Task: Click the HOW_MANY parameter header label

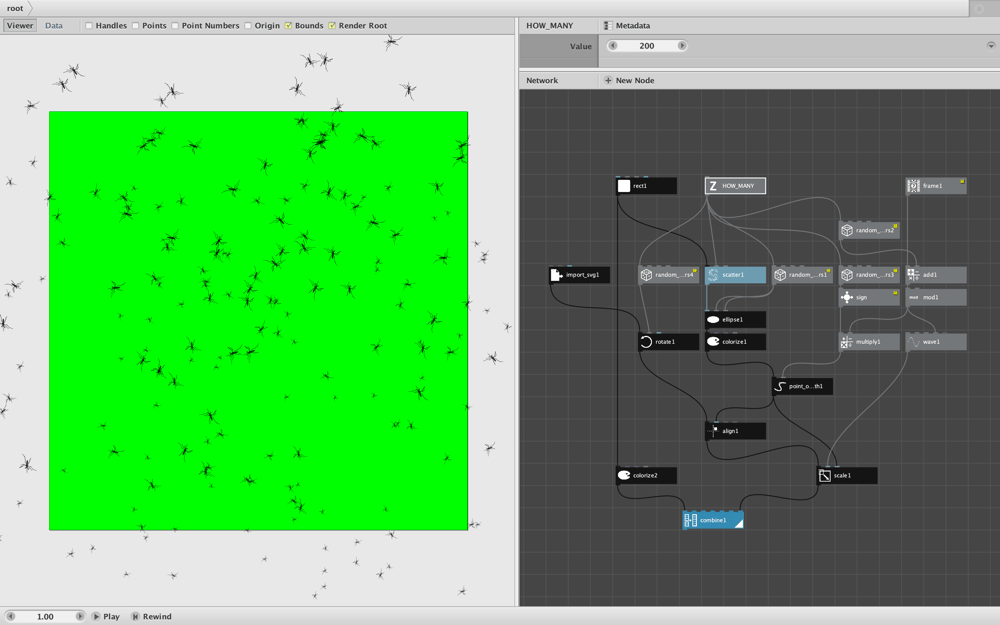Action: [549, 26]
